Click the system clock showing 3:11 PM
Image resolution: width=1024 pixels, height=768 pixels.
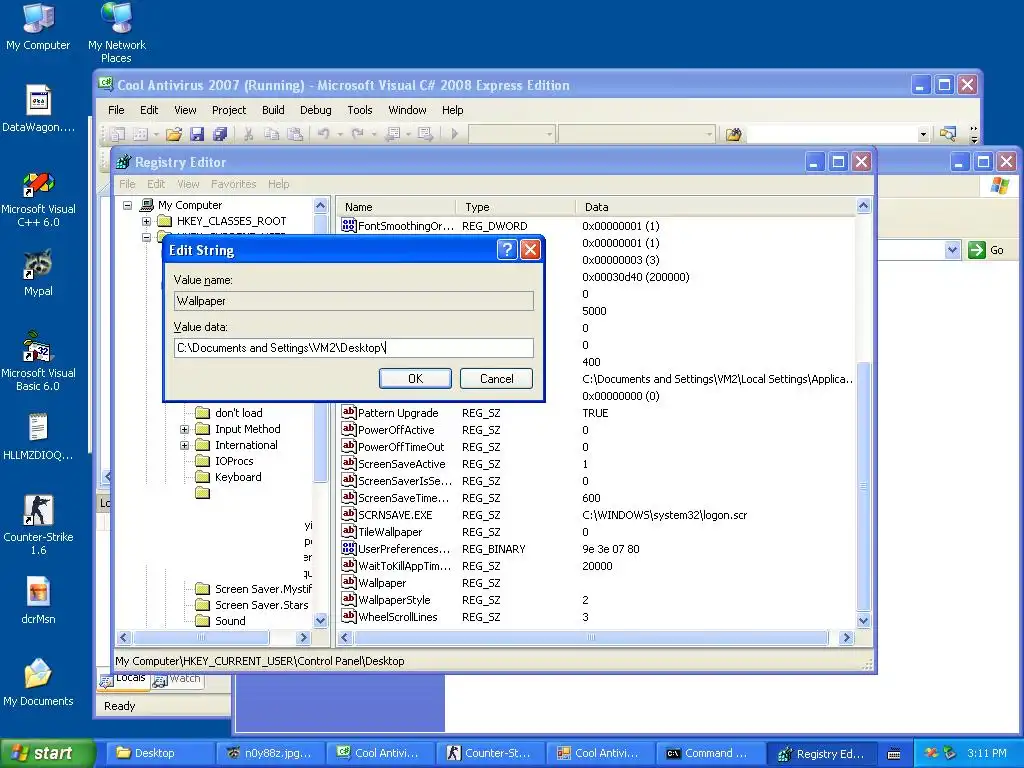pyautogui.click(x=987, y=753)
